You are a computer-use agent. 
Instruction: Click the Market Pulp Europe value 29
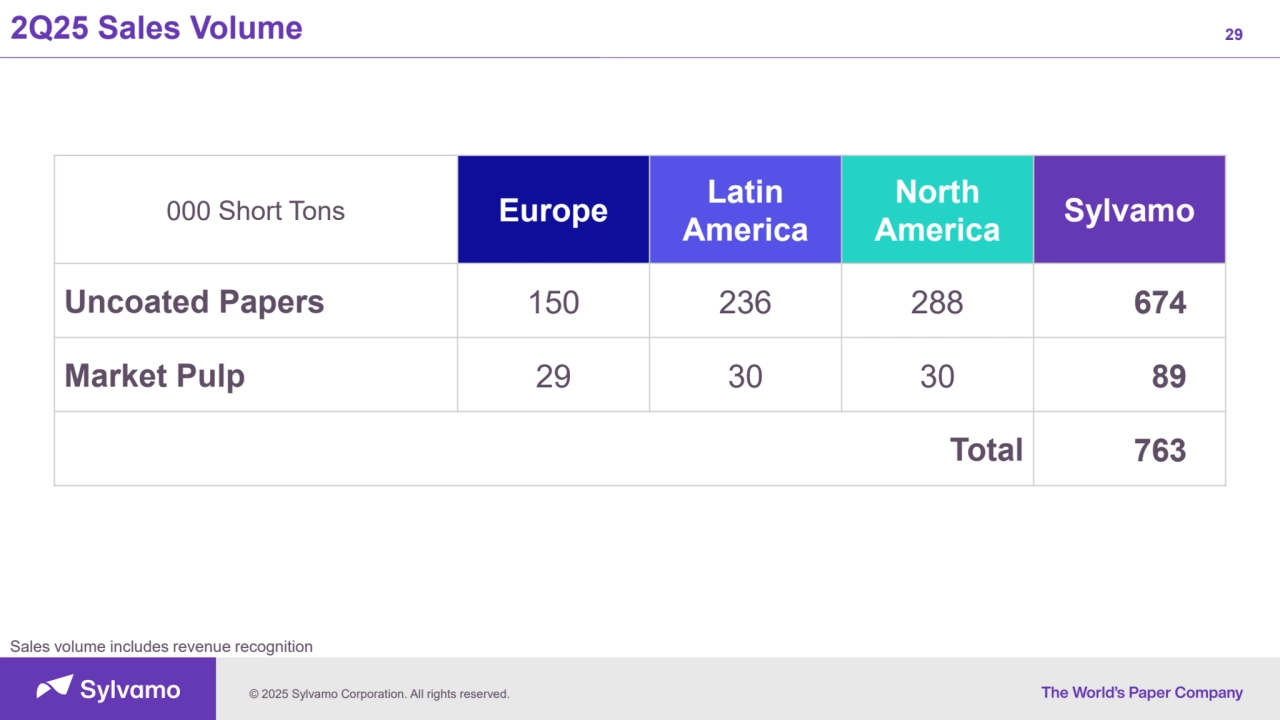click(553, 376)
